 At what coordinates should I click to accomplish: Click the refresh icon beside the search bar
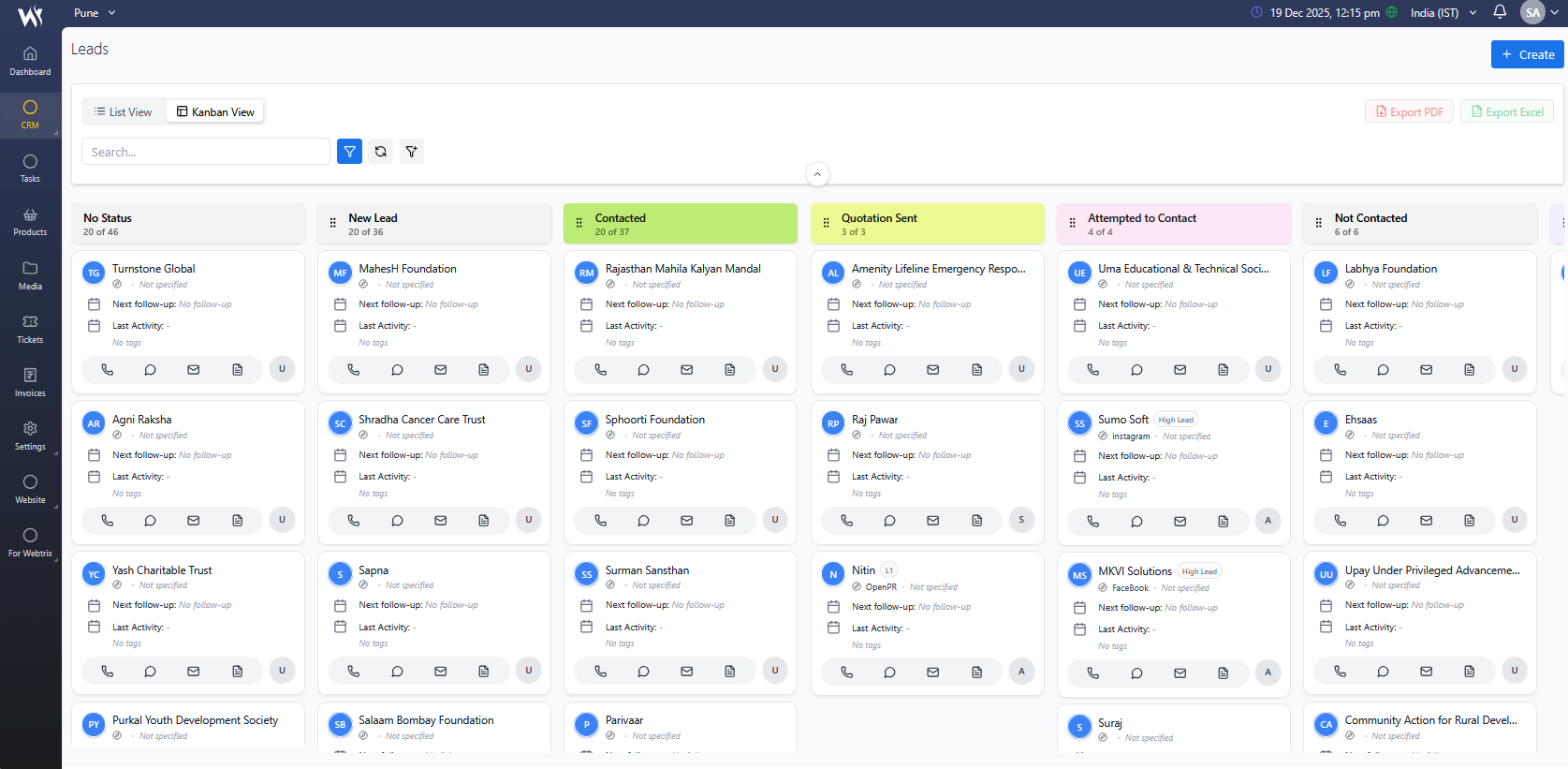tap(380, 152)
